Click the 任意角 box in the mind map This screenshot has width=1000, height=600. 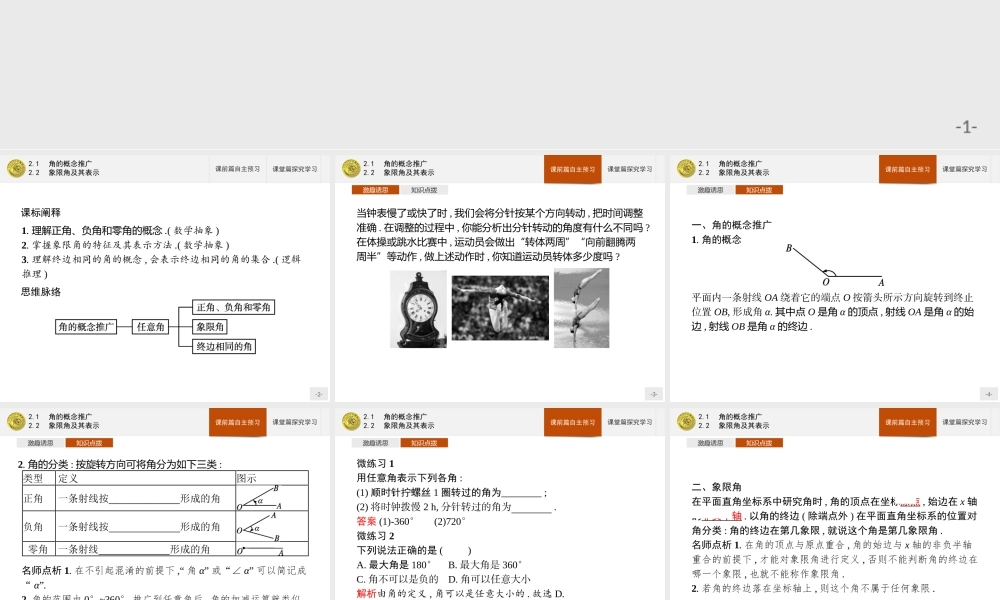click(150, 326)
